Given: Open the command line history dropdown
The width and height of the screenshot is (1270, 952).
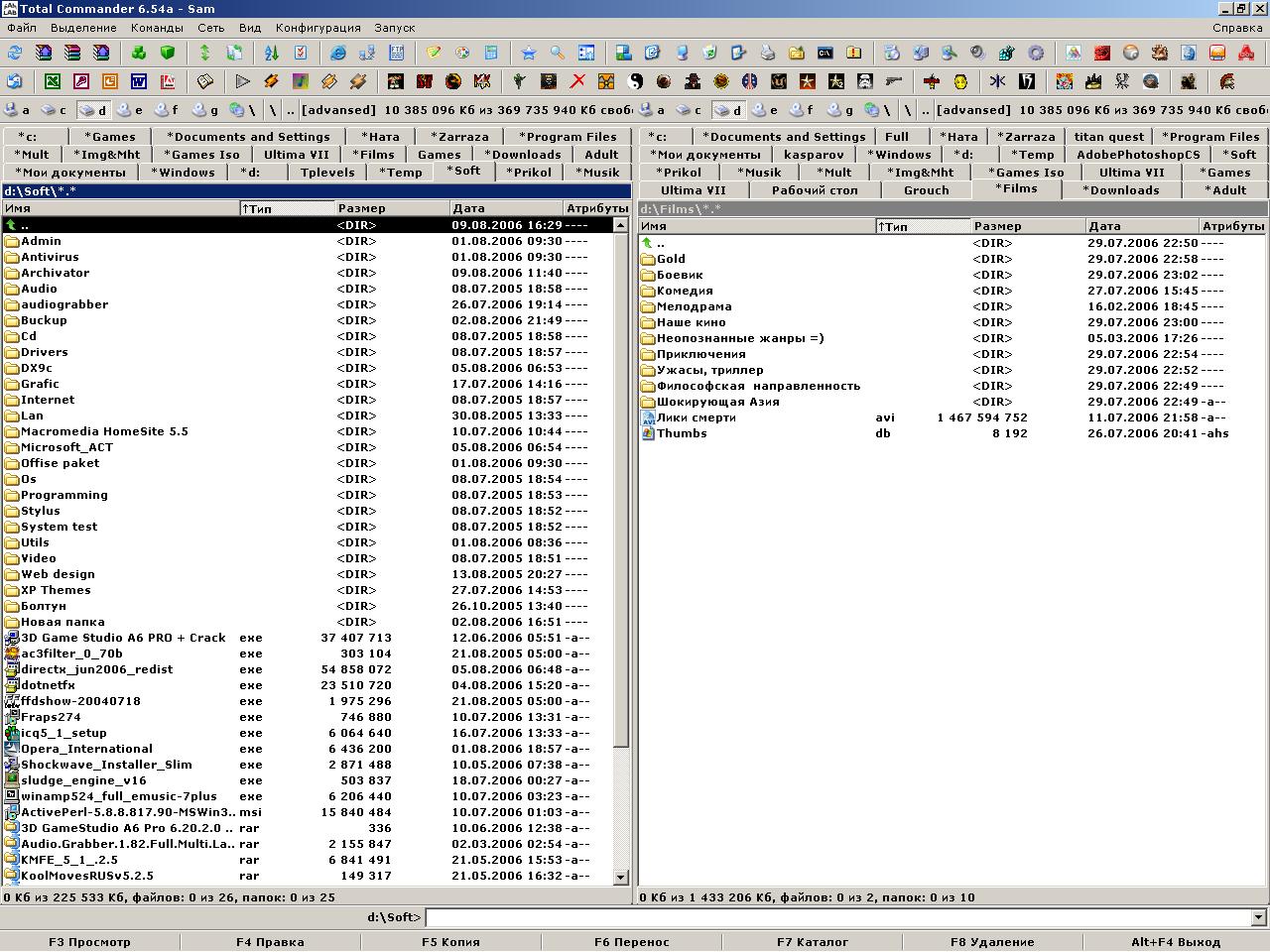Looking at the screenshot, I should pos(1259,917).
